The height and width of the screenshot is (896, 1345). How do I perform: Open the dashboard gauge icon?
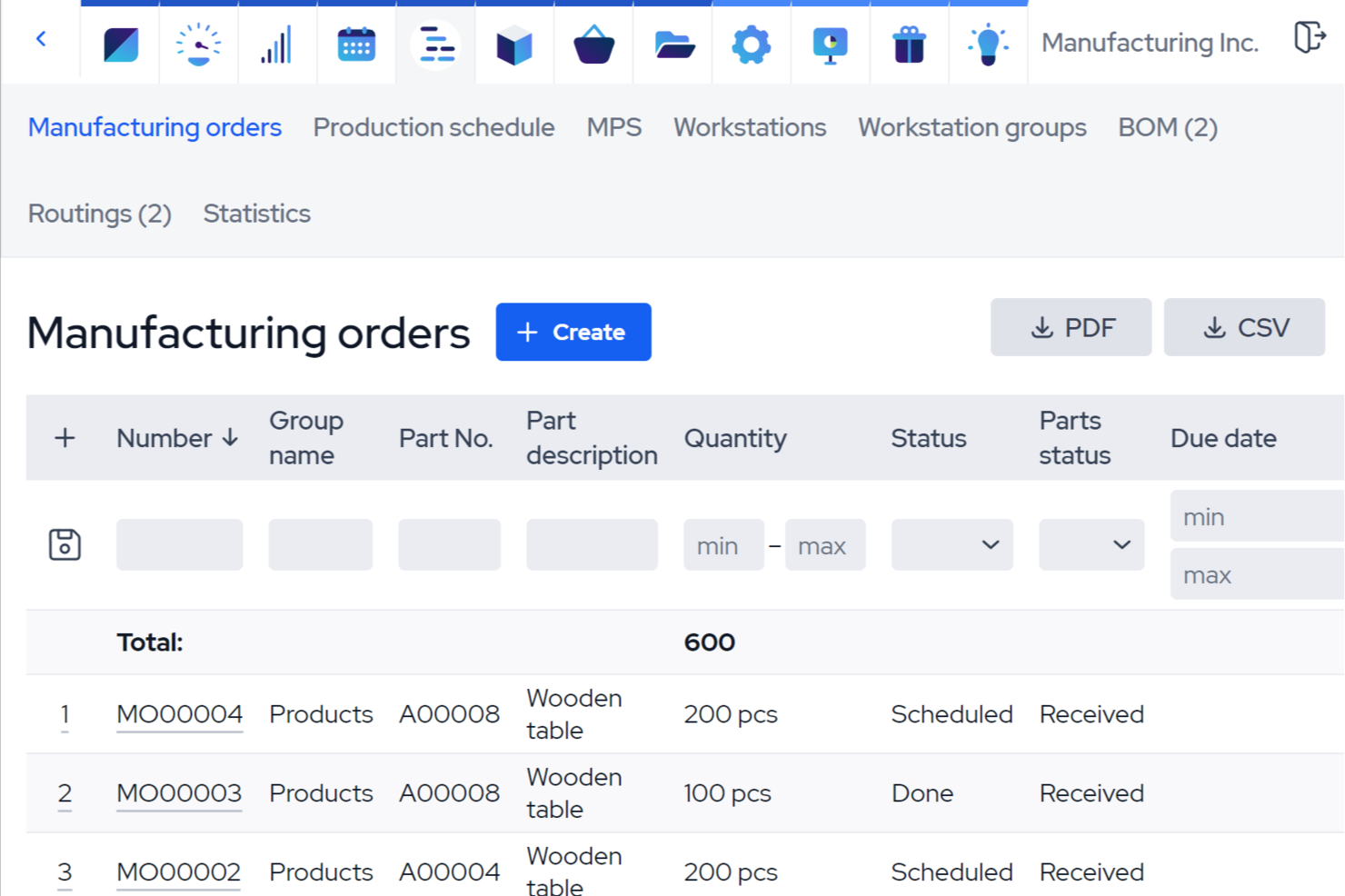198,43
